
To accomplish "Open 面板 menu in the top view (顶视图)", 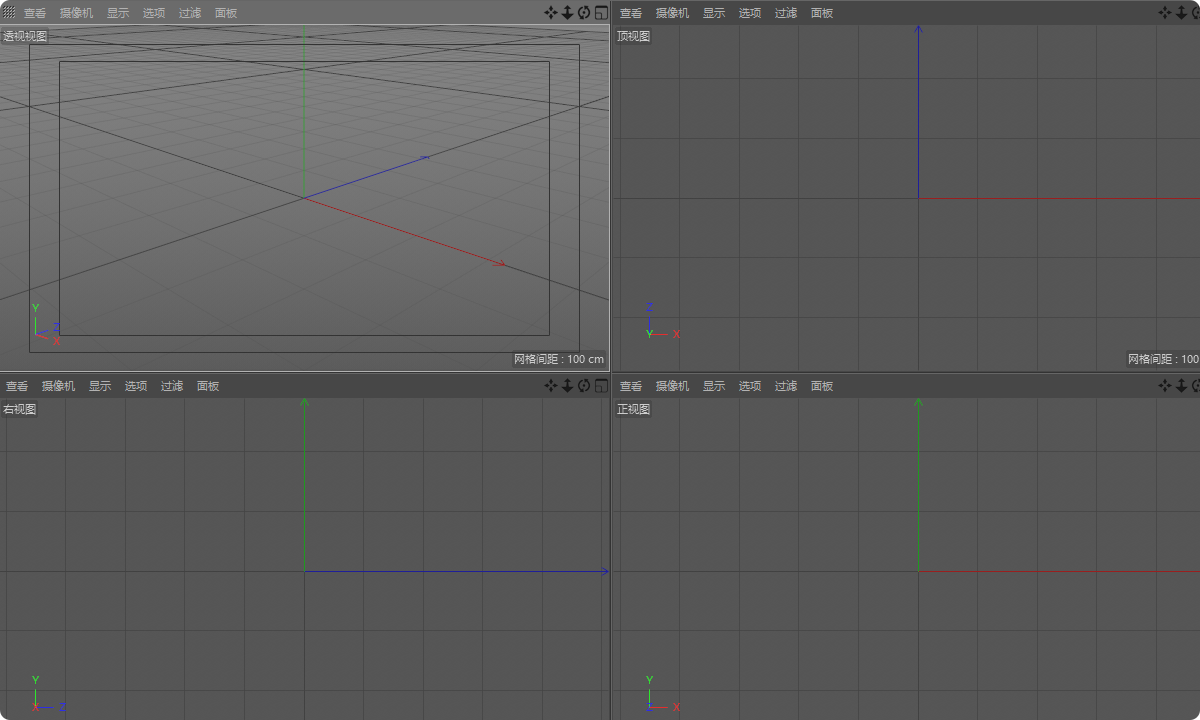I will click(x=822, y=13).
